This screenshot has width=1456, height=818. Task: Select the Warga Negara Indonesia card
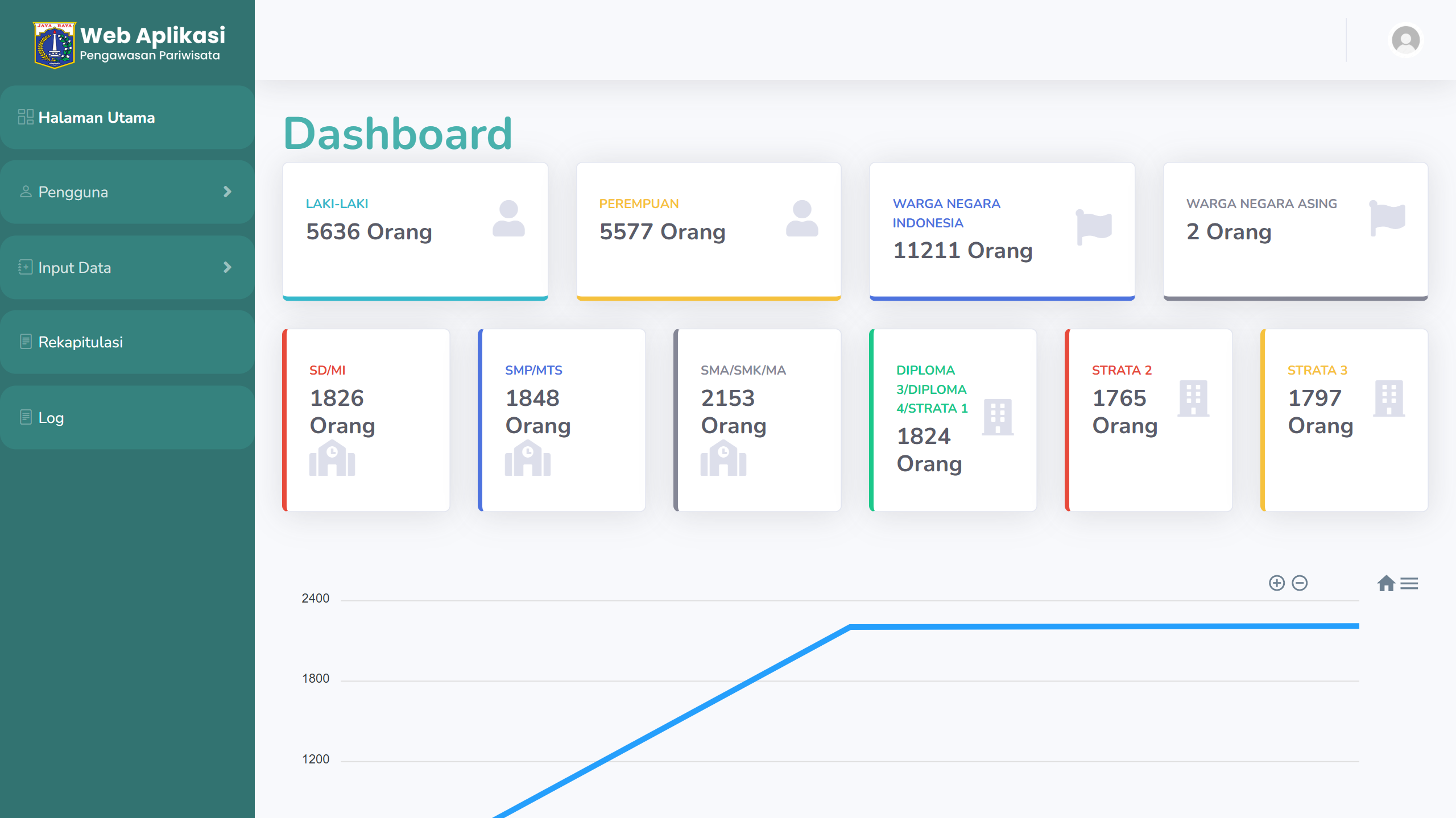point(1002,231)
